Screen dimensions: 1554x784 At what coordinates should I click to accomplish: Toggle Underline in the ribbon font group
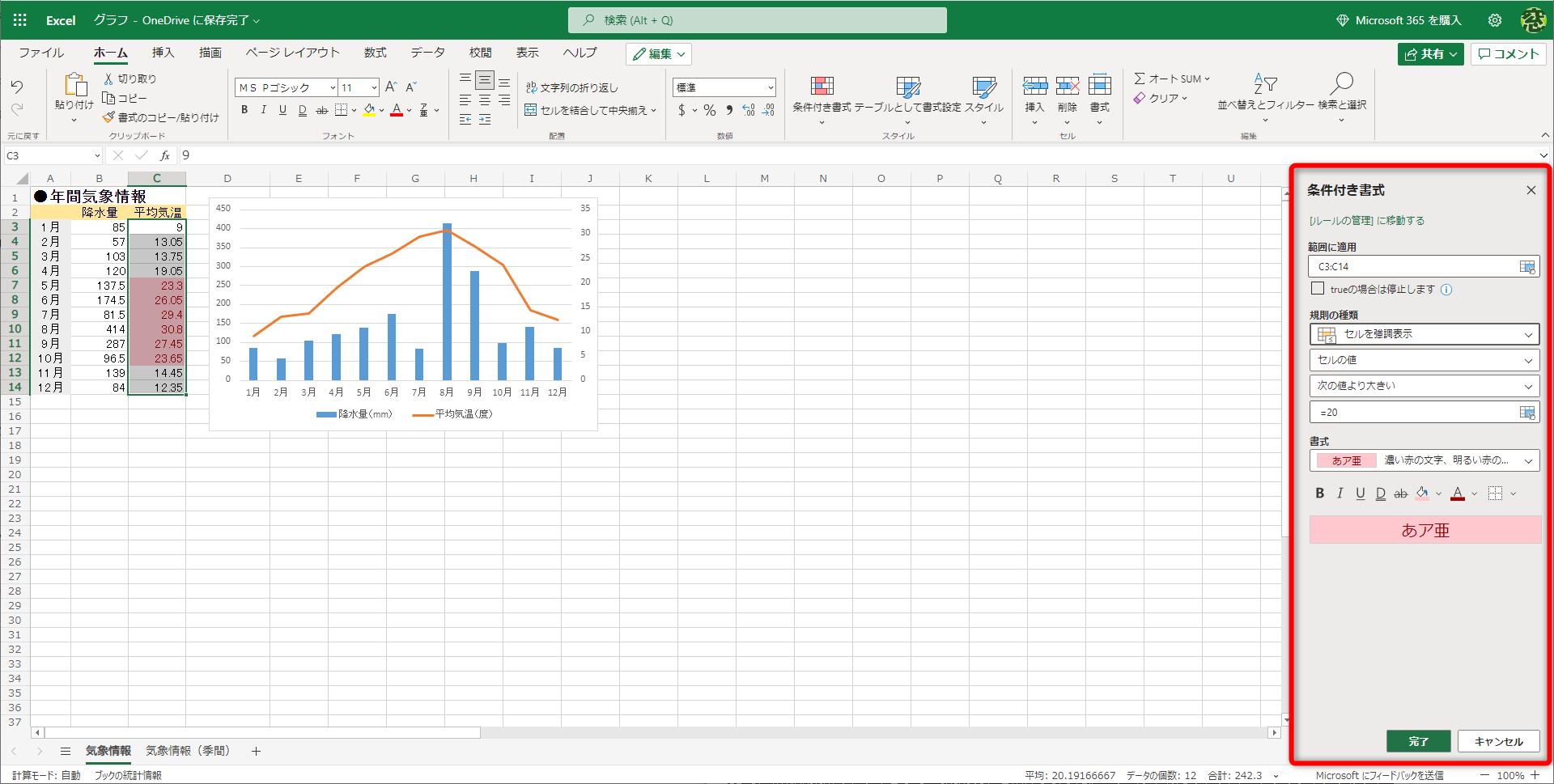tap(282, 110)
